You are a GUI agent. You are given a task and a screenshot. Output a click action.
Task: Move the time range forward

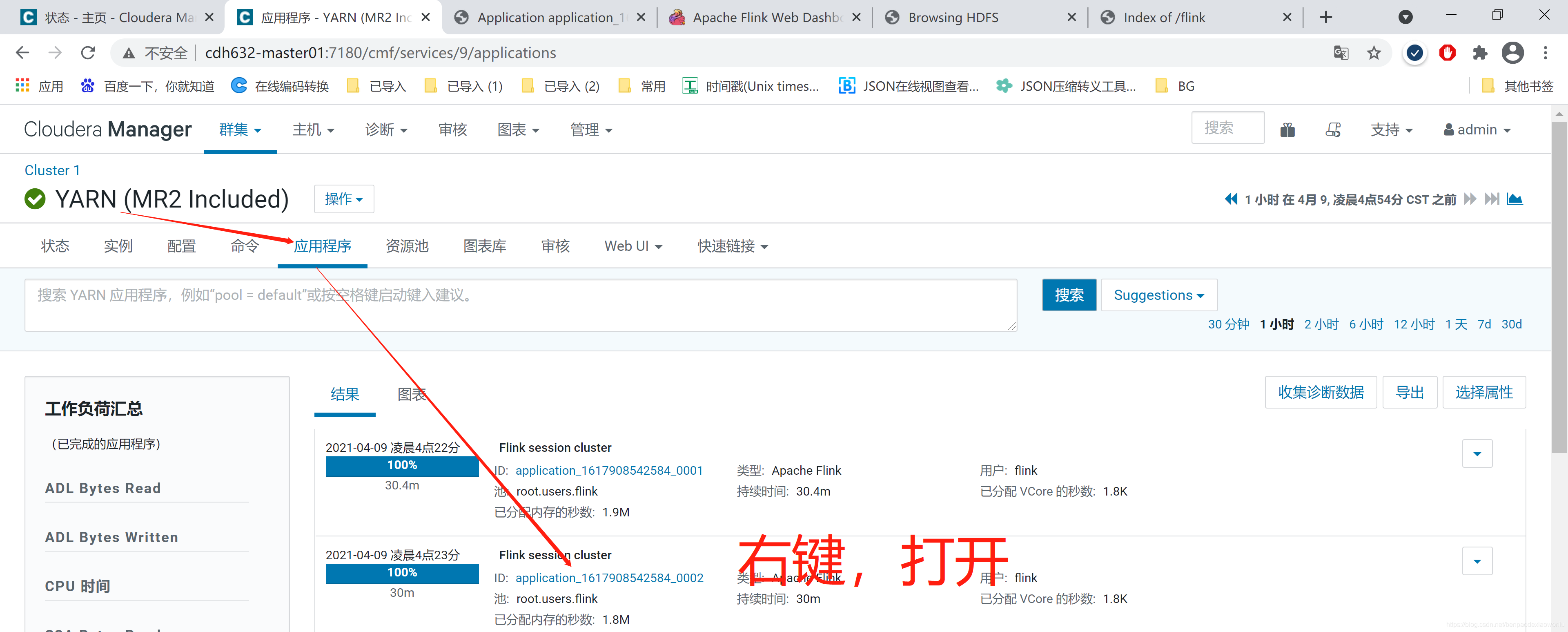point(1470,199)
